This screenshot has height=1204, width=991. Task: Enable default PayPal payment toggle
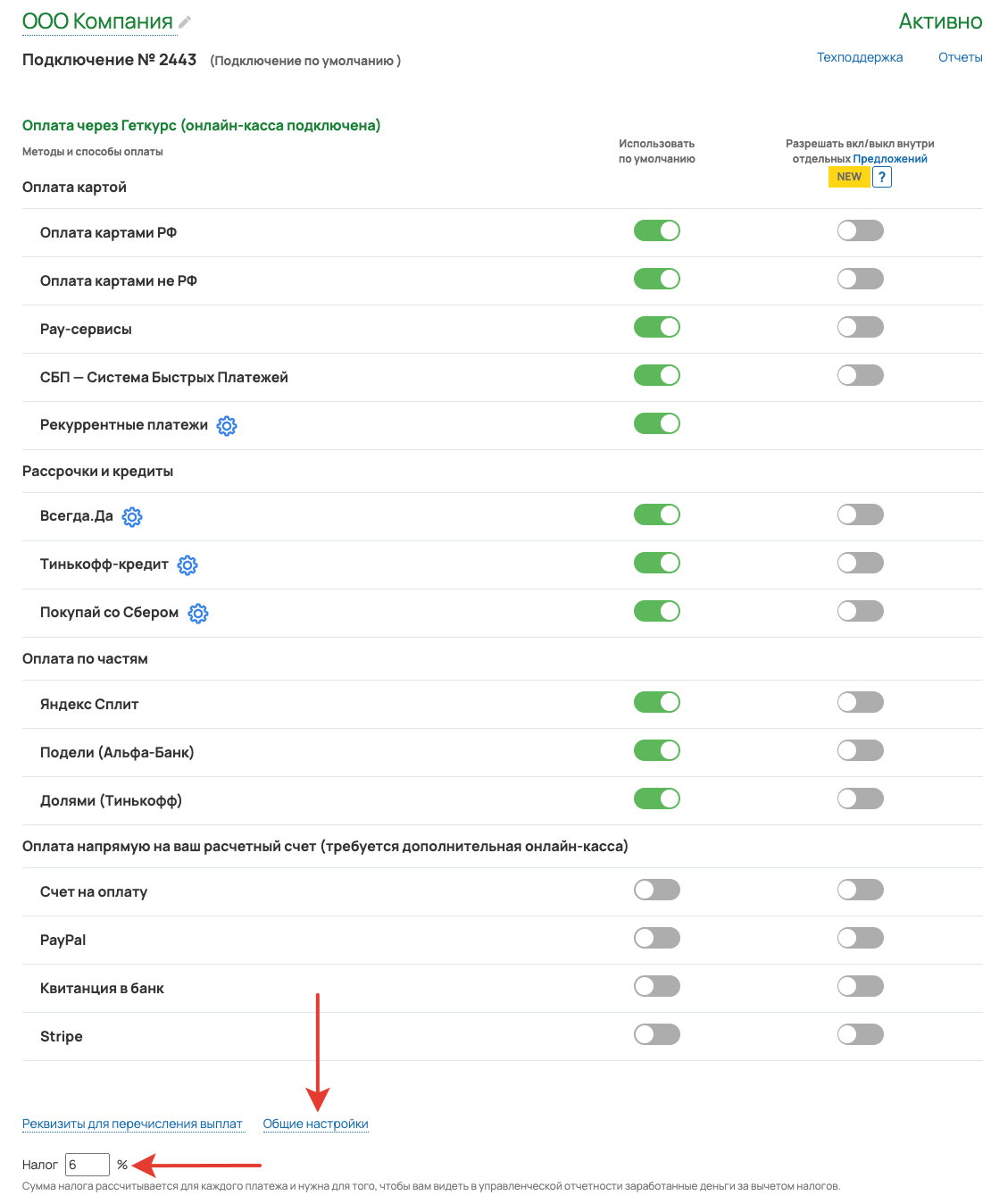click(x=657, y=938)
